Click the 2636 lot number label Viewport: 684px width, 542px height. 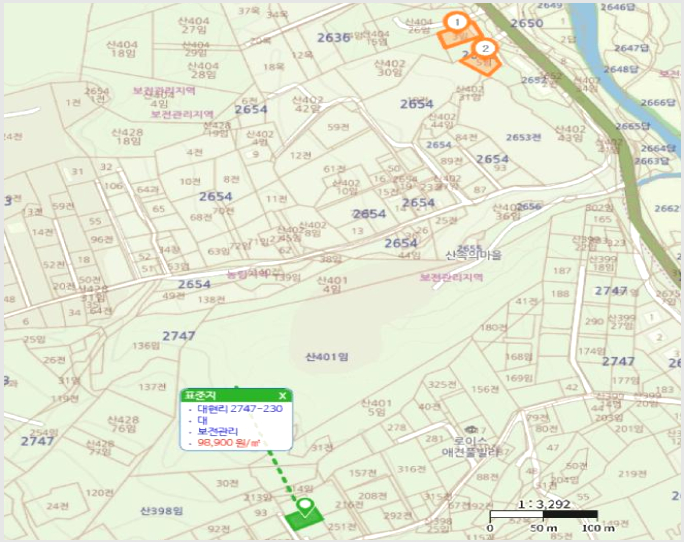[x=334, y=38]
